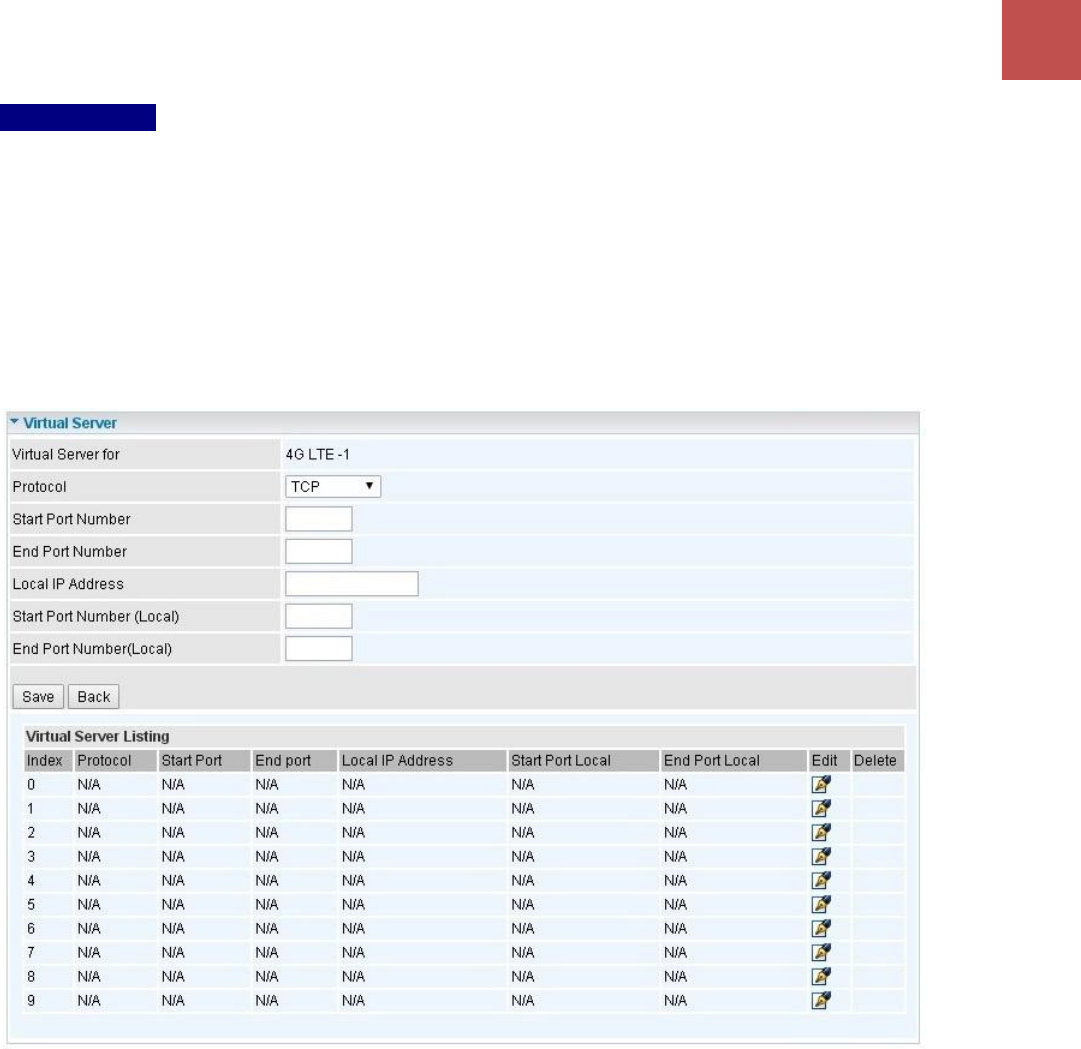Select the Protocol N/A cell in row 0
Viewport: 1081px width, 1049px height.
pos(89,784)
